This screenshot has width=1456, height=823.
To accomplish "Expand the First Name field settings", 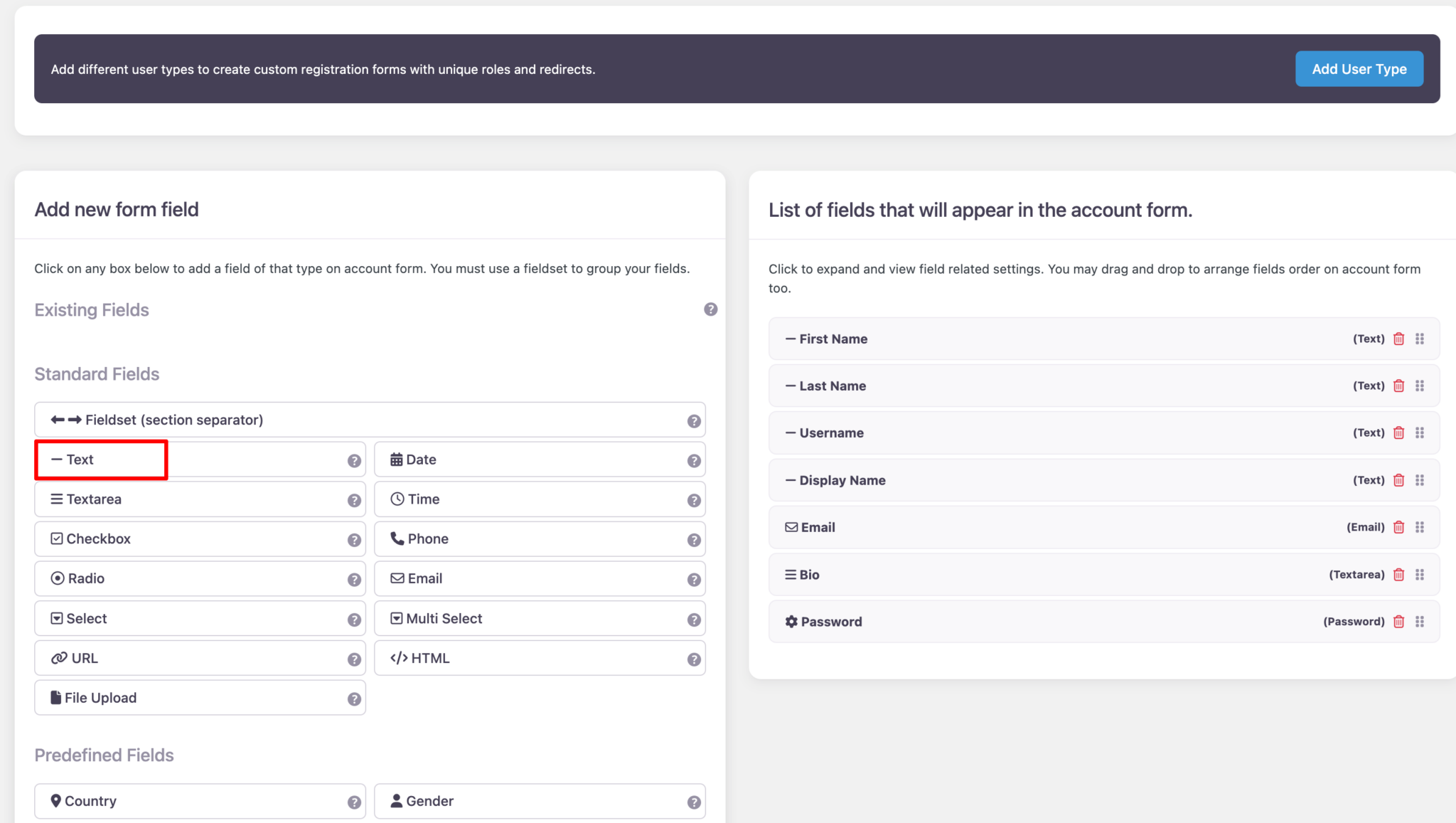I will [1104, 339].
